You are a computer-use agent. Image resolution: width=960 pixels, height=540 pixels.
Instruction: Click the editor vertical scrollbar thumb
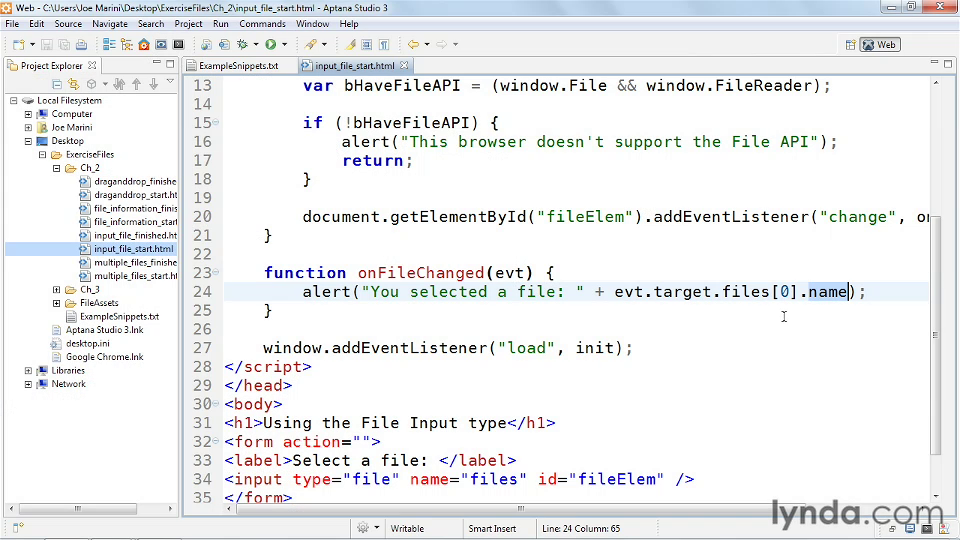(x=935, y=335)
